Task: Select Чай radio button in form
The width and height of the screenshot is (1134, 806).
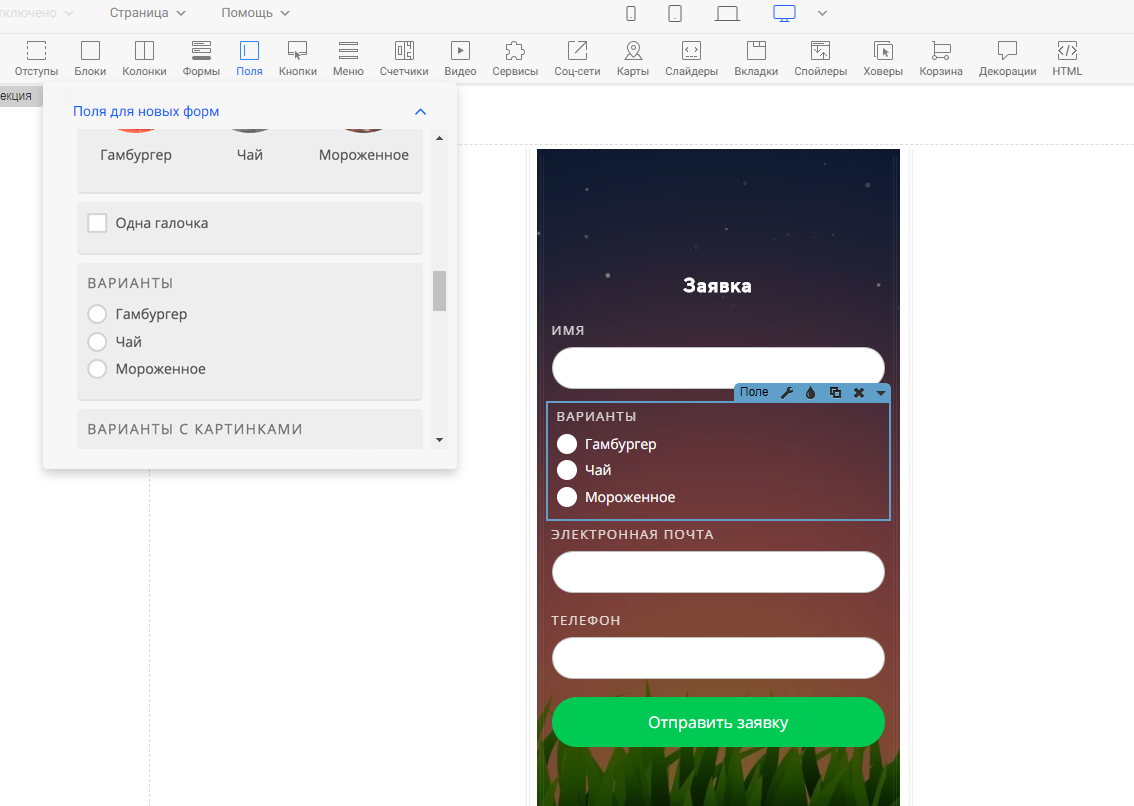Action: point(567,470)
